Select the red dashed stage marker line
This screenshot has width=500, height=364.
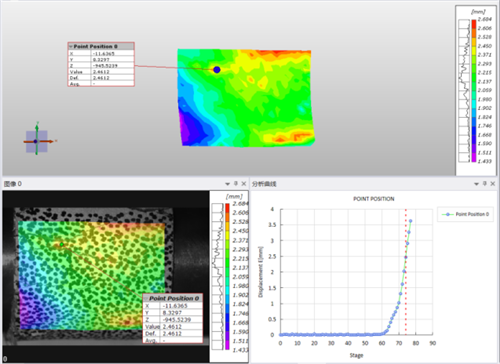(x=406, y=272)
